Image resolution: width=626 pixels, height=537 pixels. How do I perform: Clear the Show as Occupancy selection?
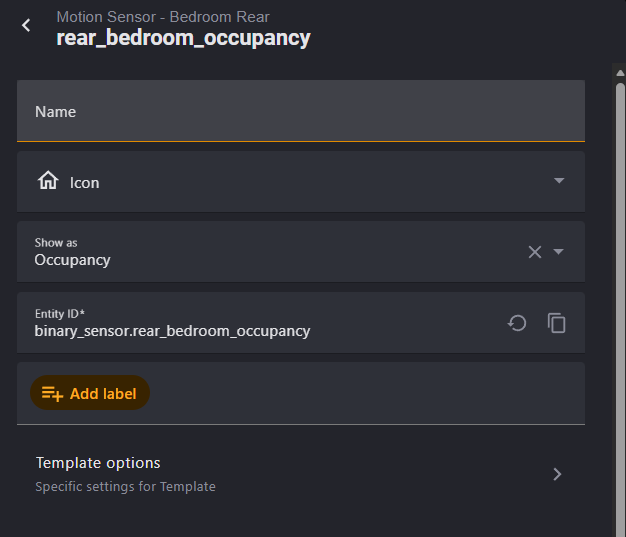pyautogui.click(x=535, y=252)
